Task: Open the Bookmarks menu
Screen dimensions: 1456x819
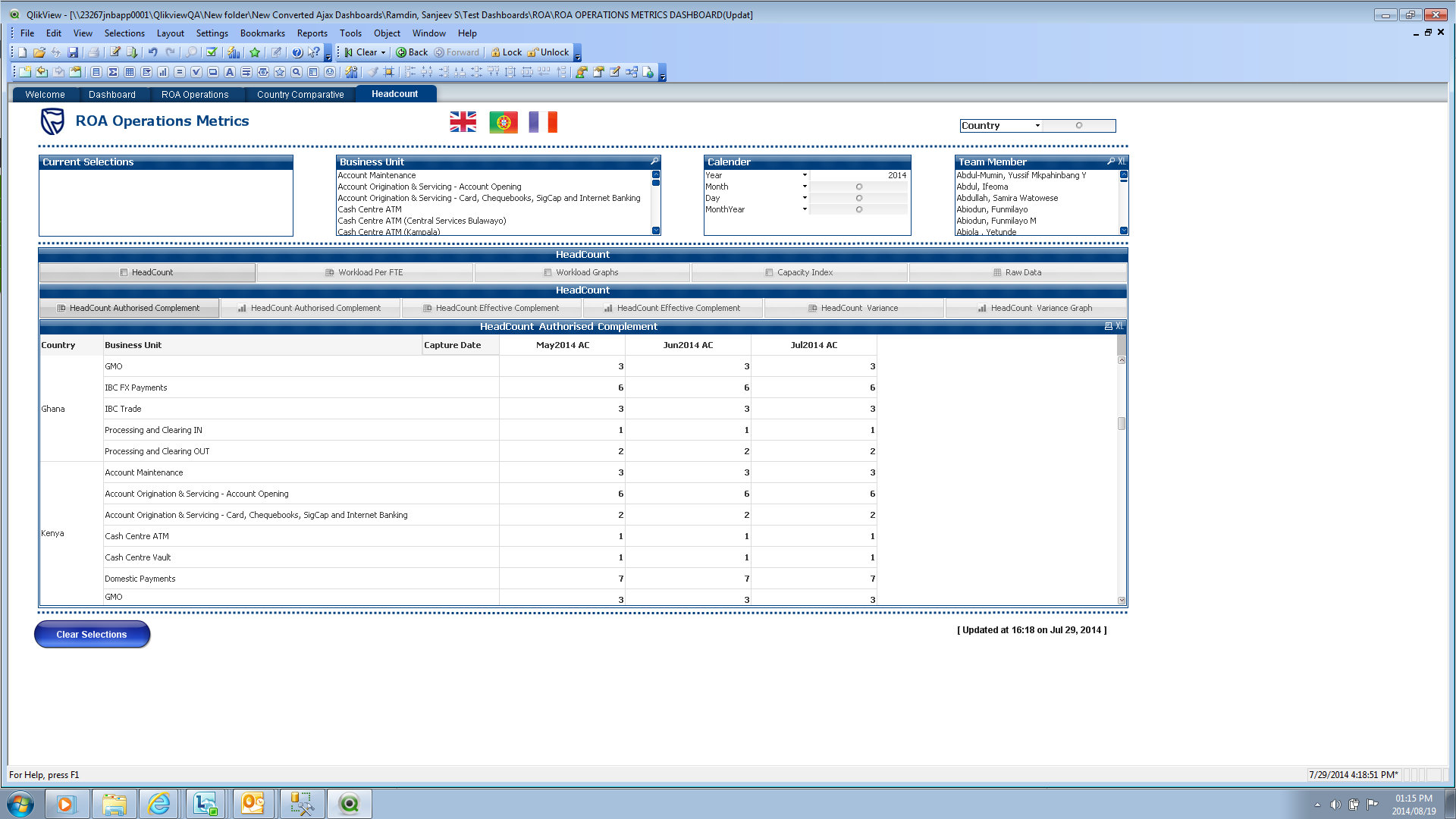Action: [x=262, y=33]
